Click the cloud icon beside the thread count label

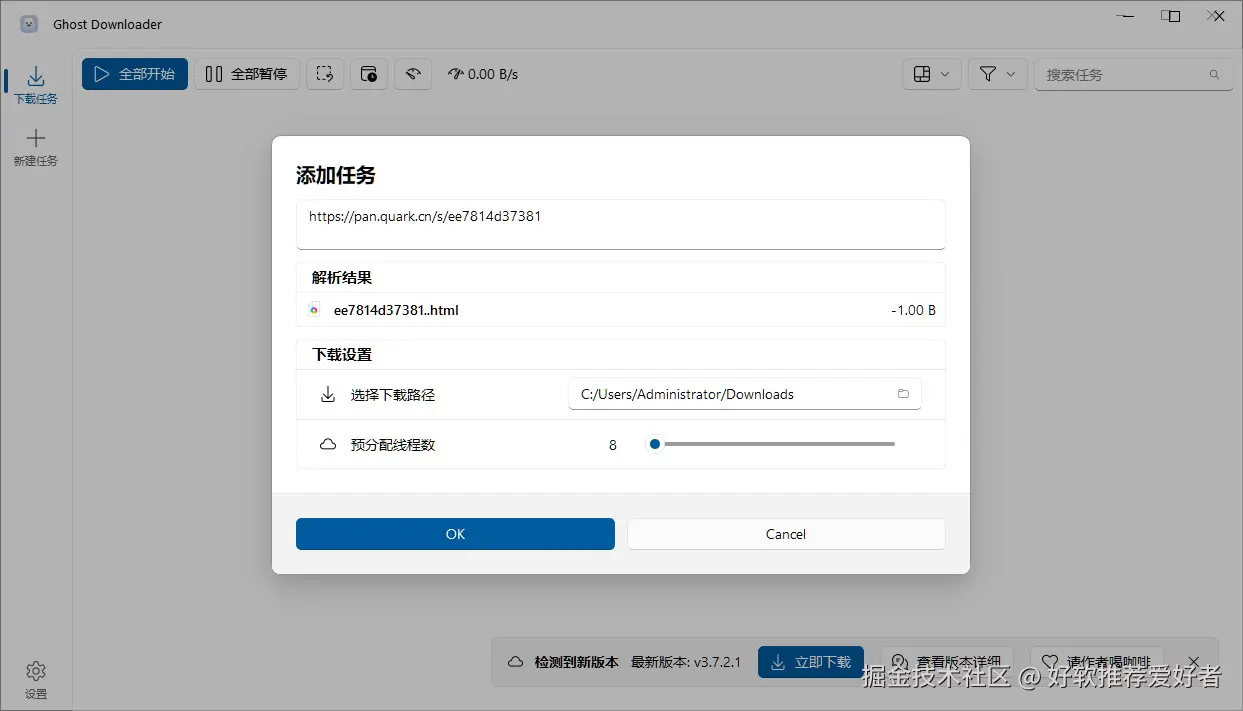coord(327,444)
